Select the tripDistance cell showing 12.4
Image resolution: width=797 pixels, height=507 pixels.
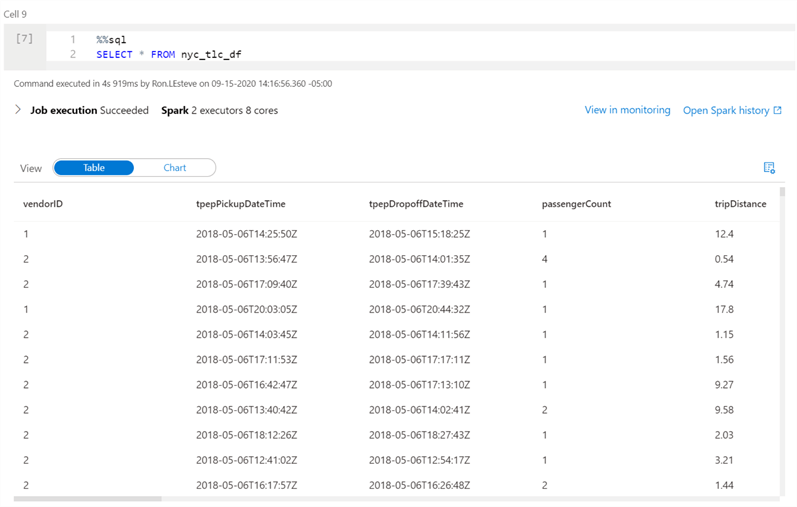(724, 234)
